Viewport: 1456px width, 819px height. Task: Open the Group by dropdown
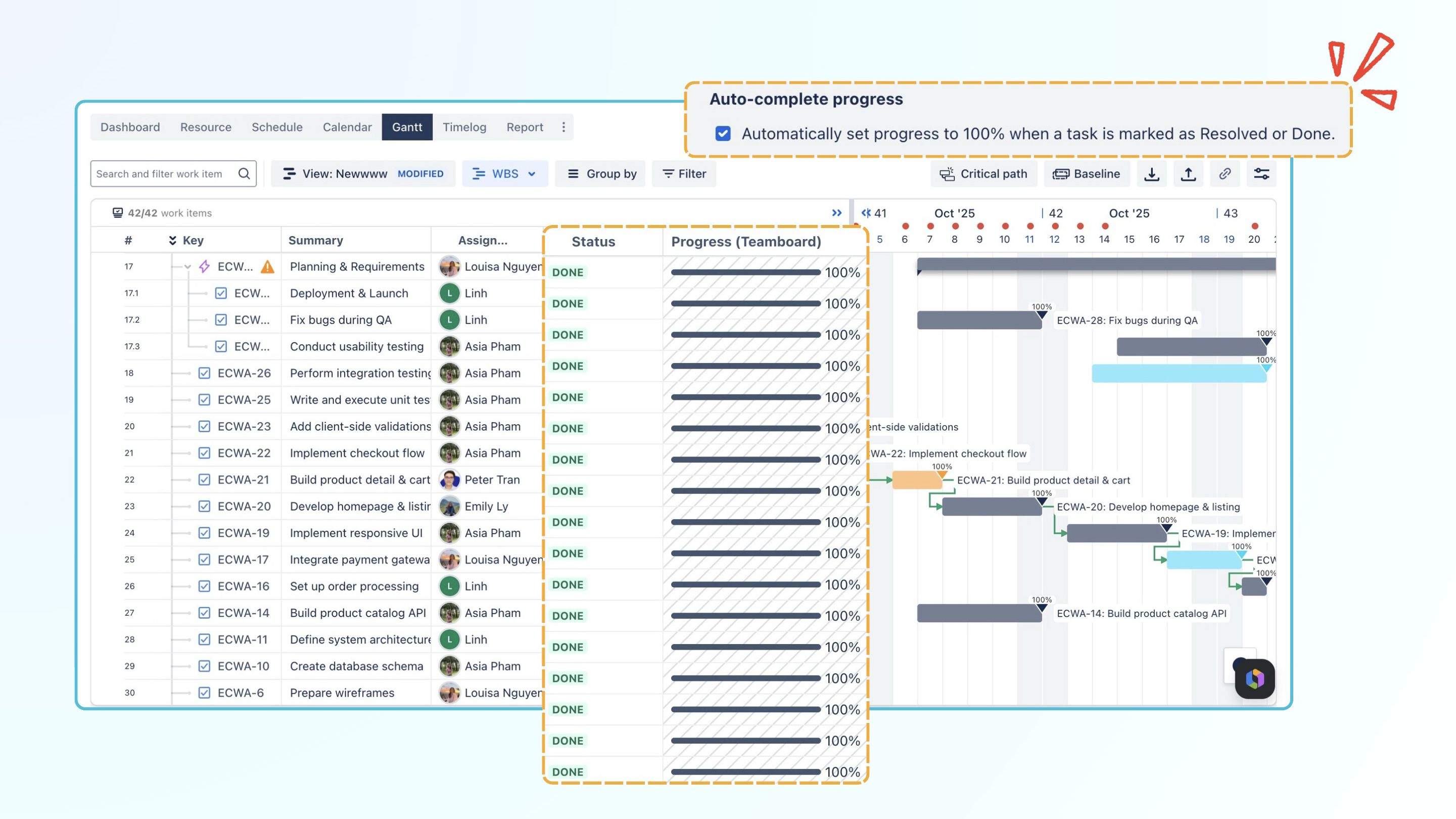[x=602, y=174]
